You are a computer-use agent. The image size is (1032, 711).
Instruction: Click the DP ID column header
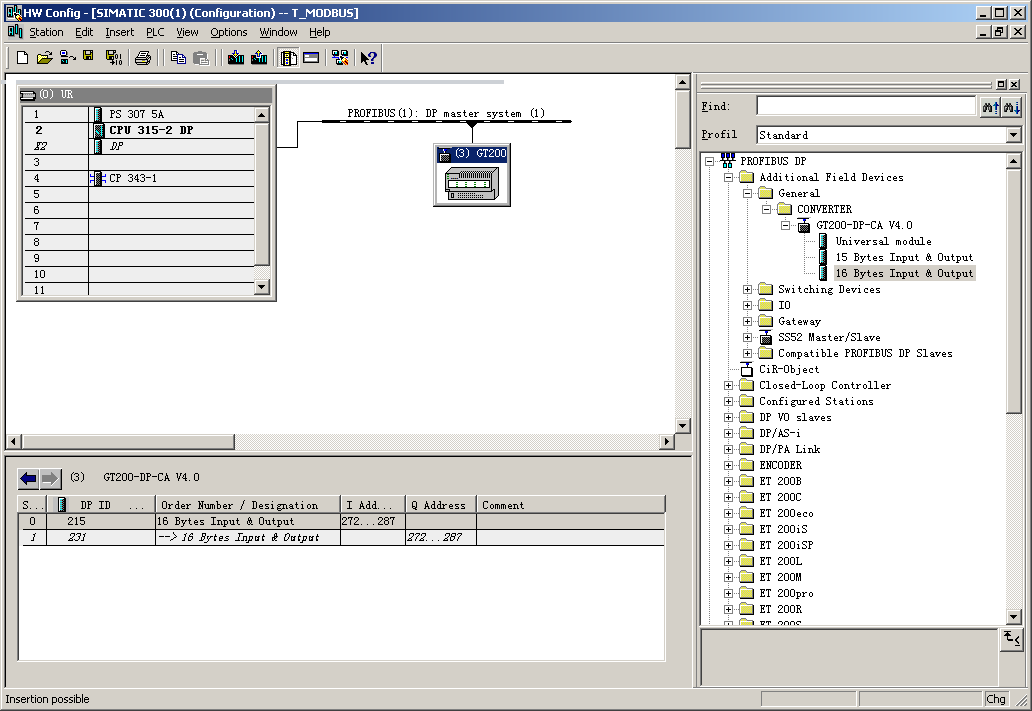(100, 505)
